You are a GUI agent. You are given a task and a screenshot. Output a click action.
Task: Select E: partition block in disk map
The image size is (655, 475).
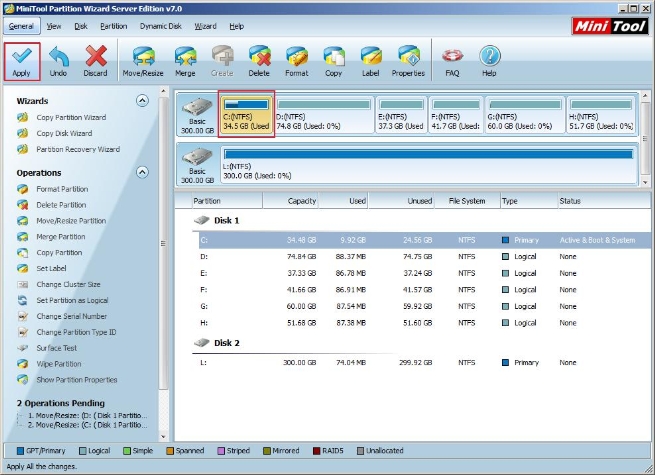tap(401, 115)
